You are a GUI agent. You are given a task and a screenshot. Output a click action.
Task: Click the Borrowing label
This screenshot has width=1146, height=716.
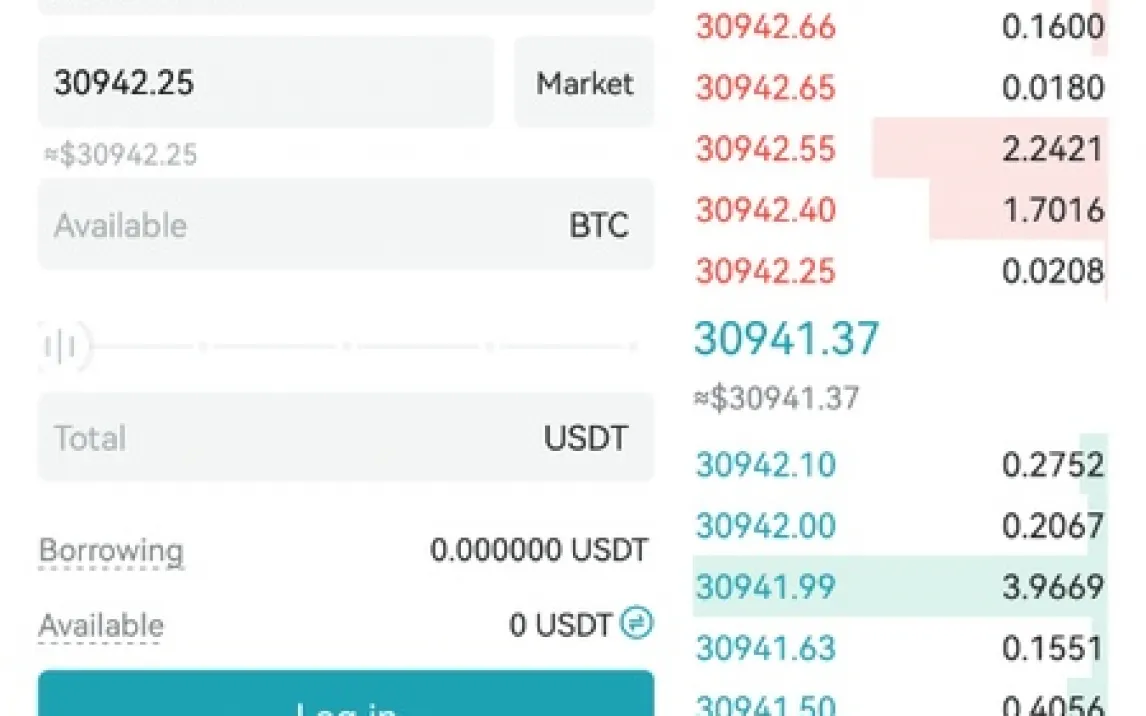tap(111, 551)
